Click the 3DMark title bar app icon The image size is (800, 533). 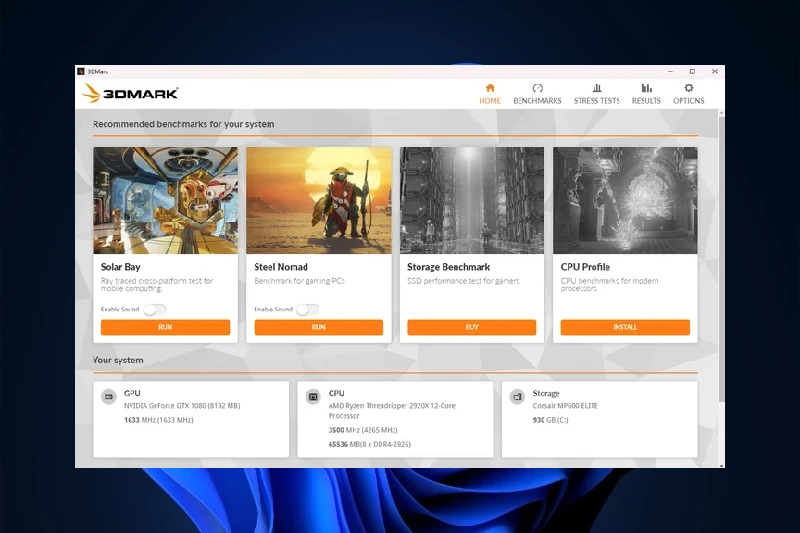(81, 71)
